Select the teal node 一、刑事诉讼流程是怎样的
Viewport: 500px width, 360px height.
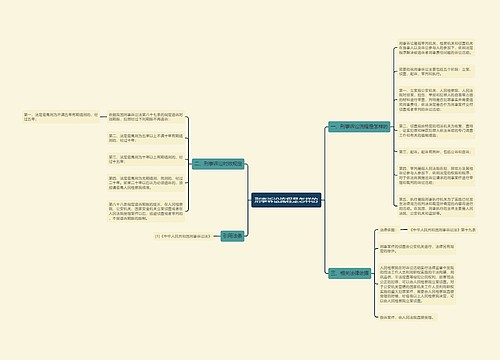[359, 127]
